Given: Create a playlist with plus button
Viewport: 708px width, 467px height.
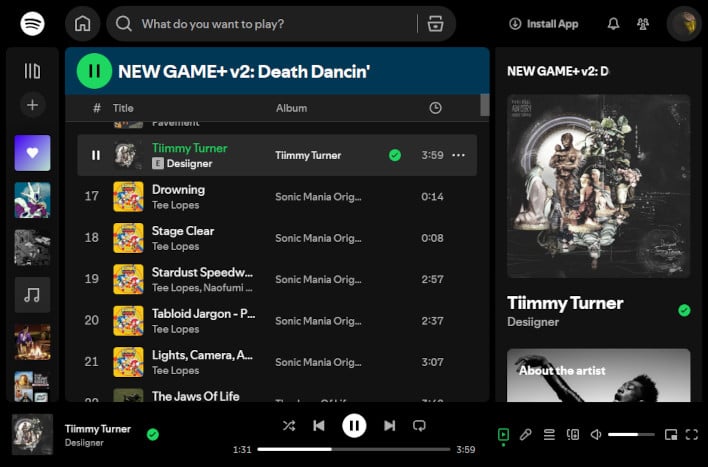Looking at the screenshot, I should pyautogui.click(x=33, y=105).
